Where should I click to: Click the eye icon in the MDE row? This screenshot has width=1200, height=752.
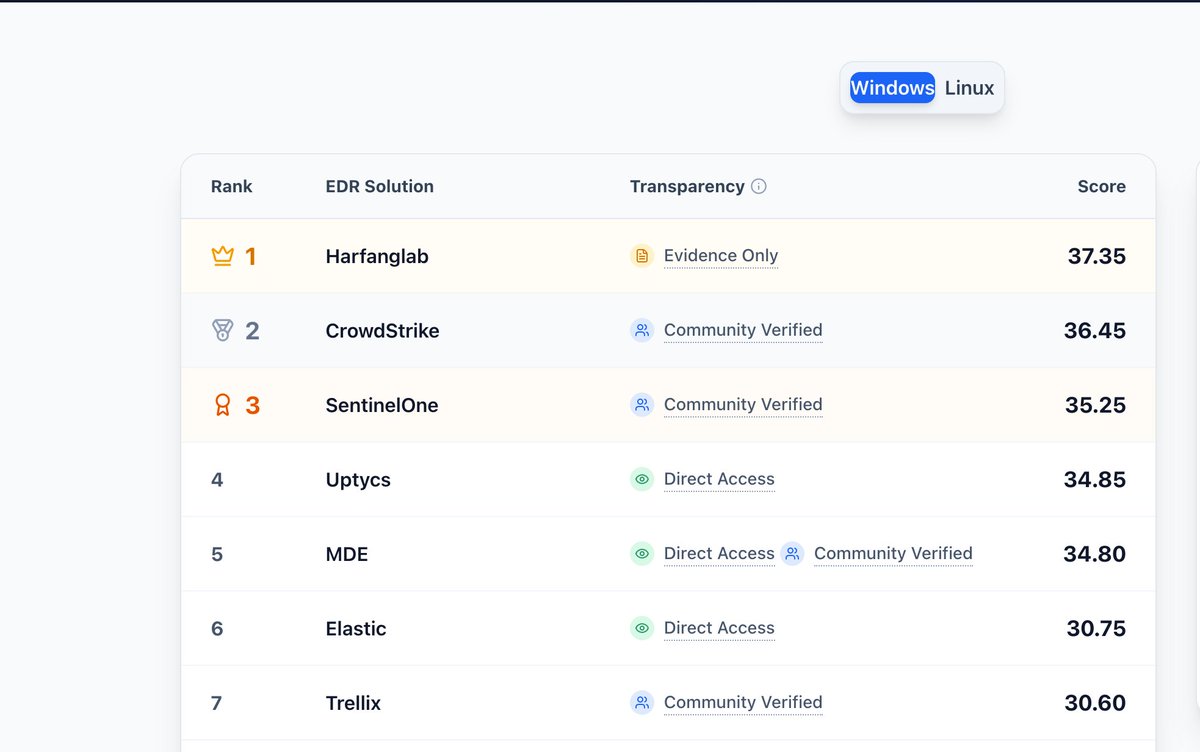click(642, 553)
